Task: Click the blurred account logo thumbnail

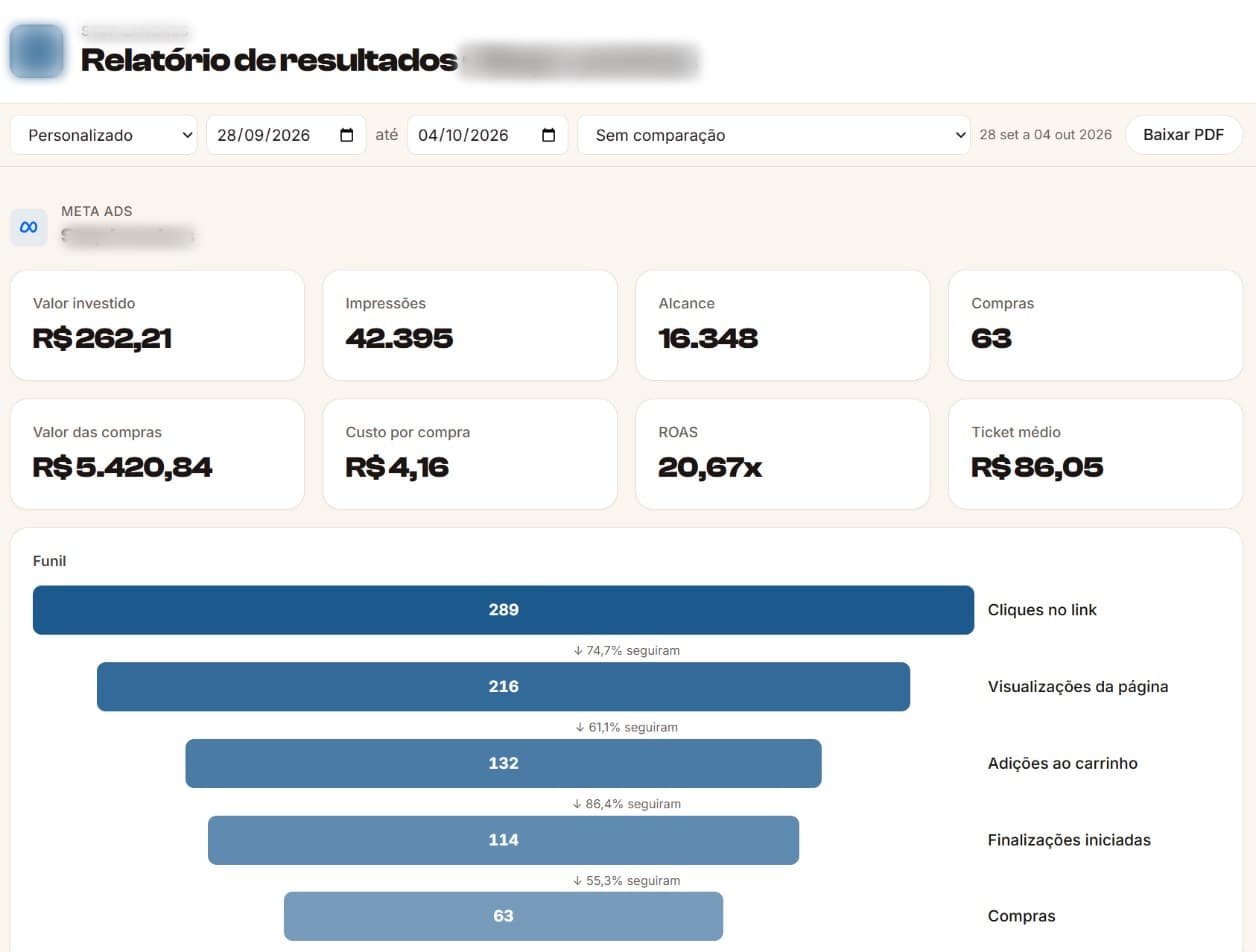Action: [37, 51]
